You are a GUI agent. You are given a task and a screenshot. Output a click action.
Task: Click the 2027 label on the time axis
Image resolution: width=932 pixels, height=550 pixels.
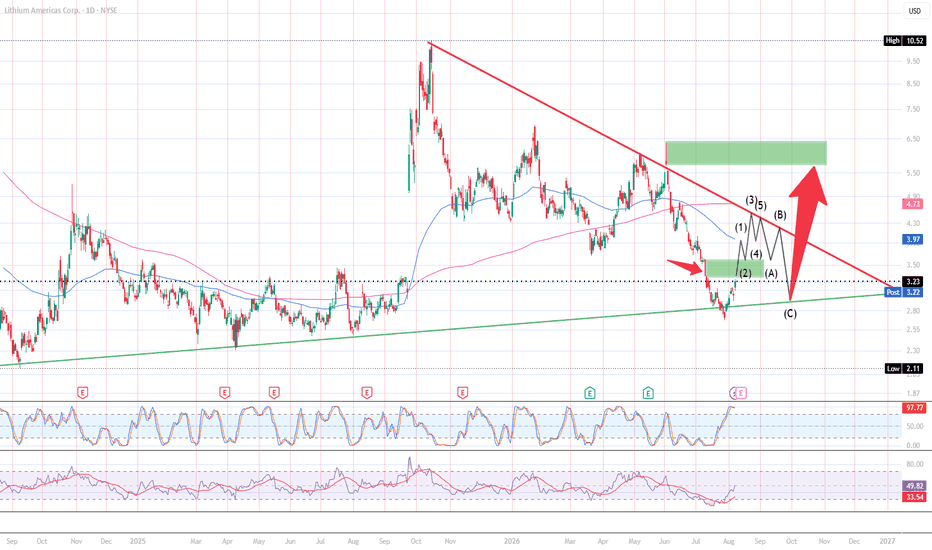coord(887,542)
